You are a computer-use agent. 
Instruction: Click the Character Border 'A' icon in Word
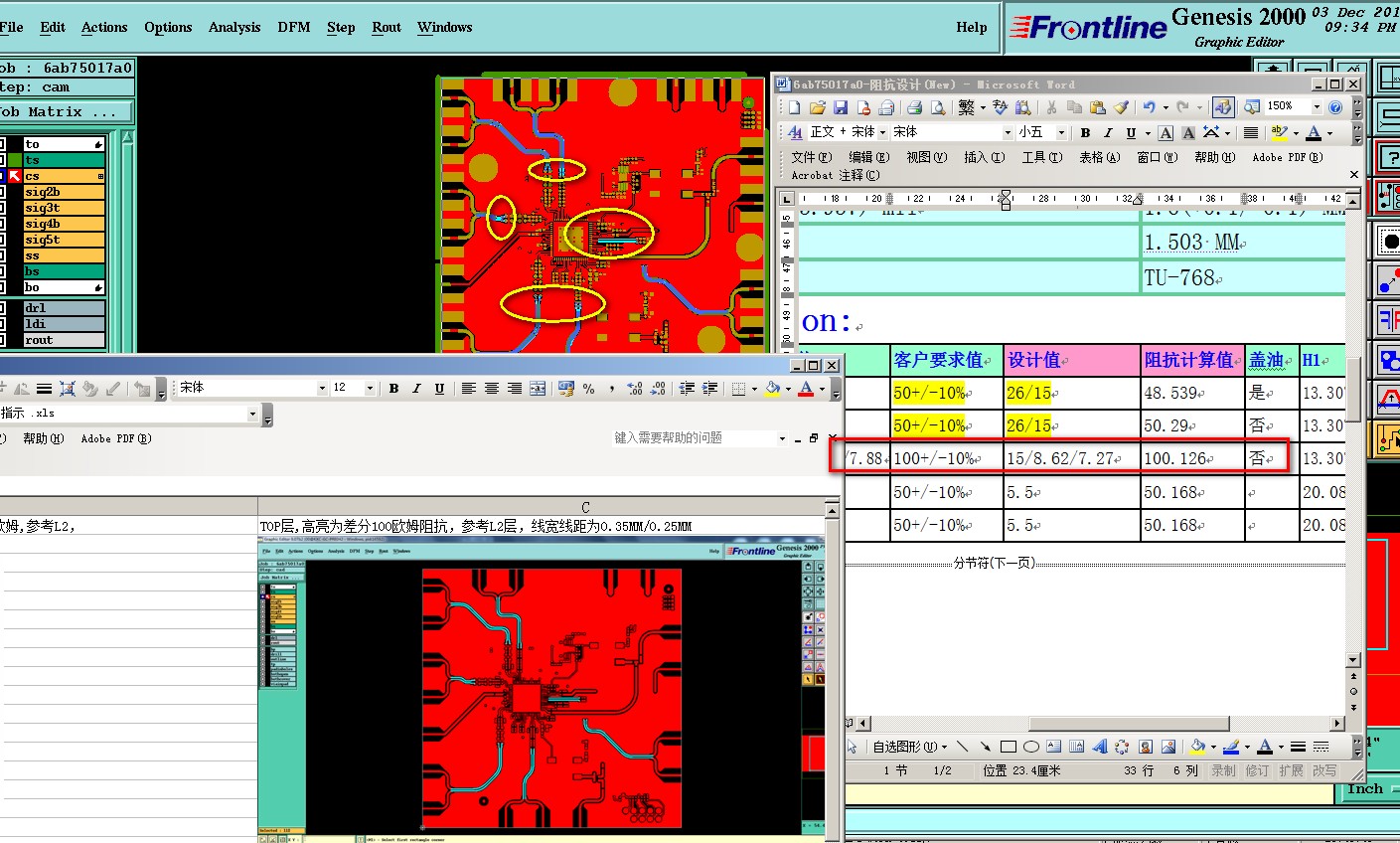point(1166,132)
